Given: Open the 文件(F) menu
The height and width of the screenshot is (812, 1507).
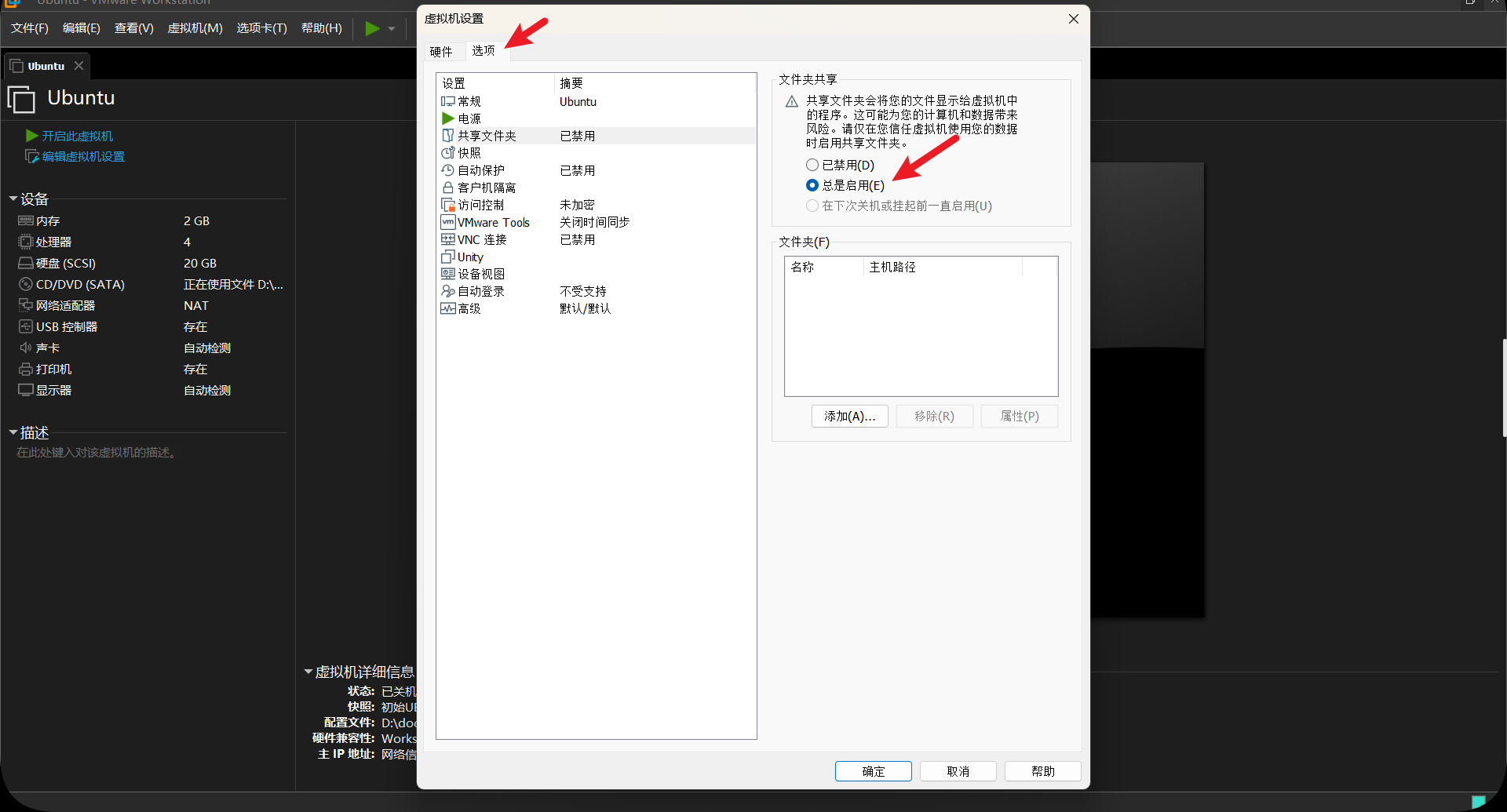Looking at the screenshot, I should point(30,28).
